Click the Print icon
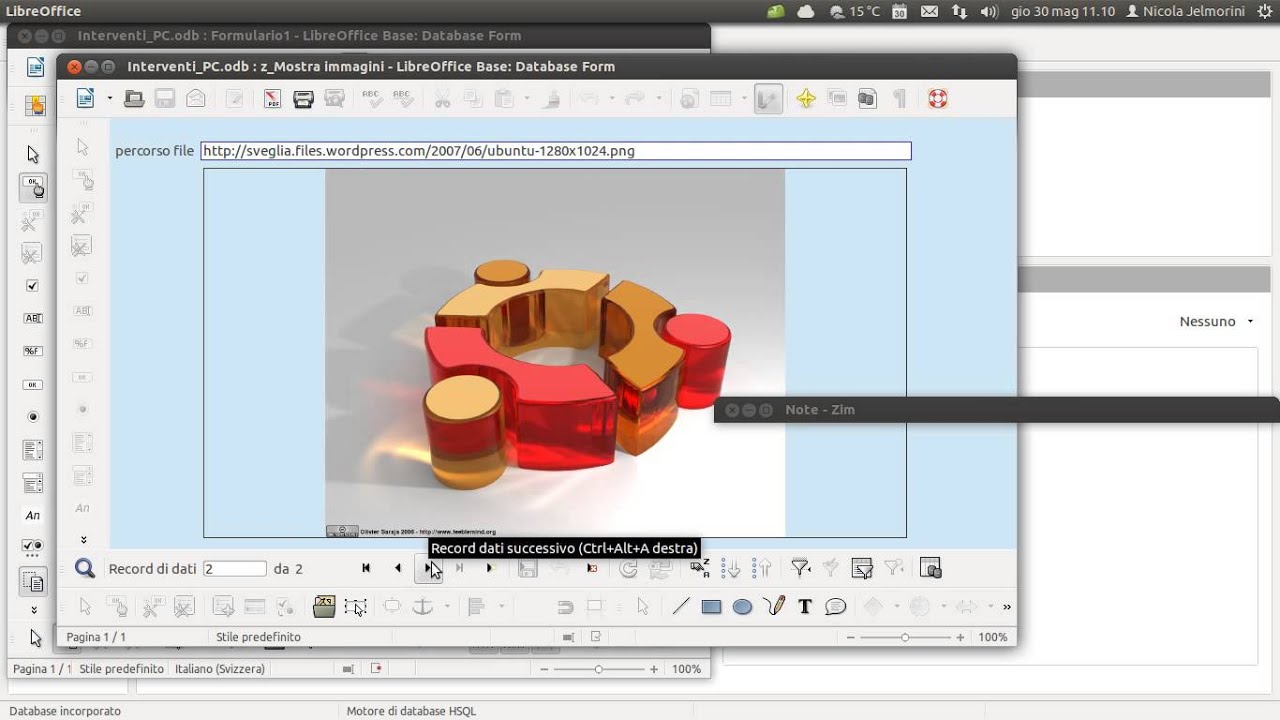Image resolution: width=1280 pixels, height=720 pixels. coord(304,98)
